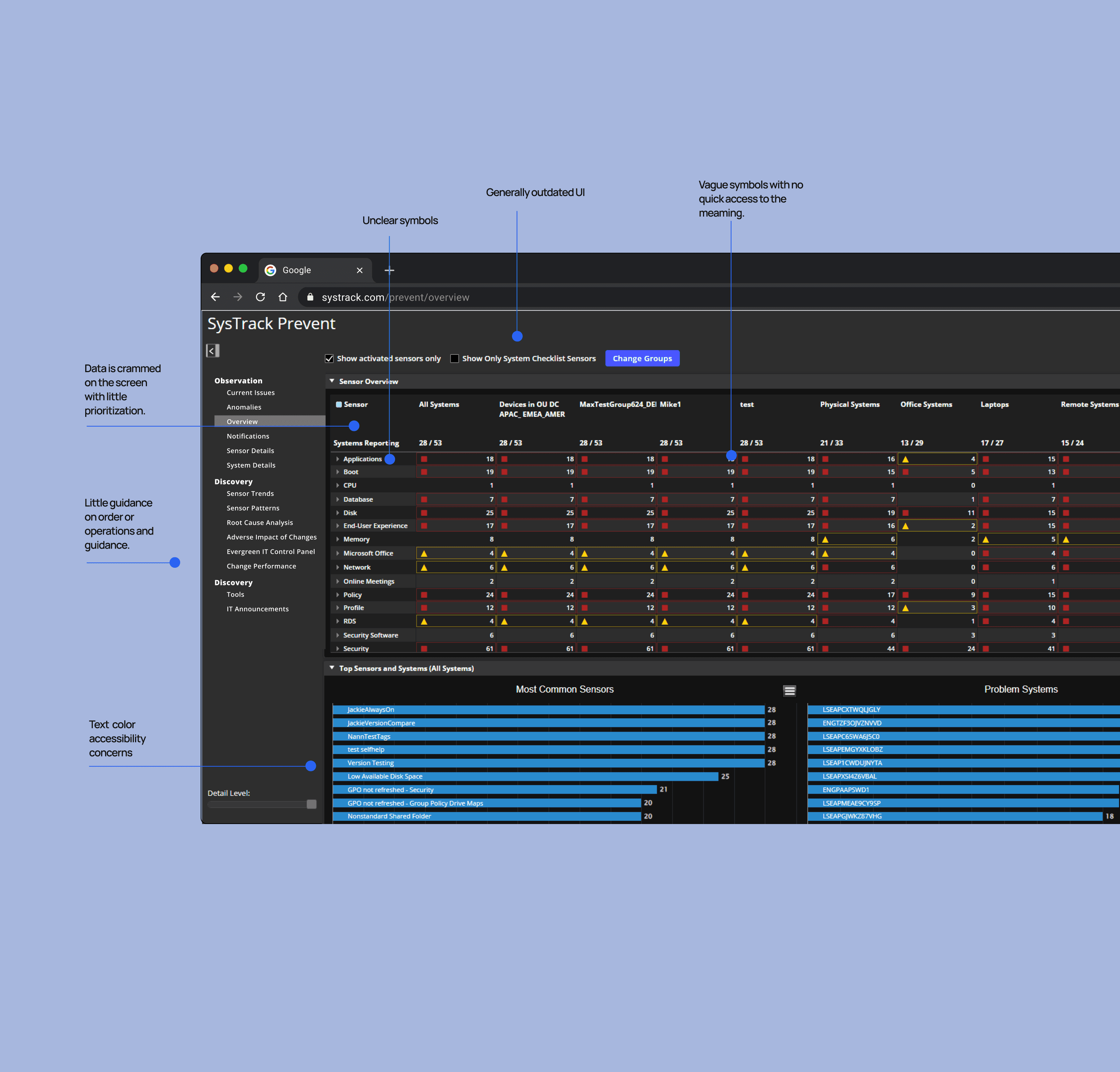Click the browser forward arrow
Viewport: 1120px width, 1072px height.
(x=238, y=297)
